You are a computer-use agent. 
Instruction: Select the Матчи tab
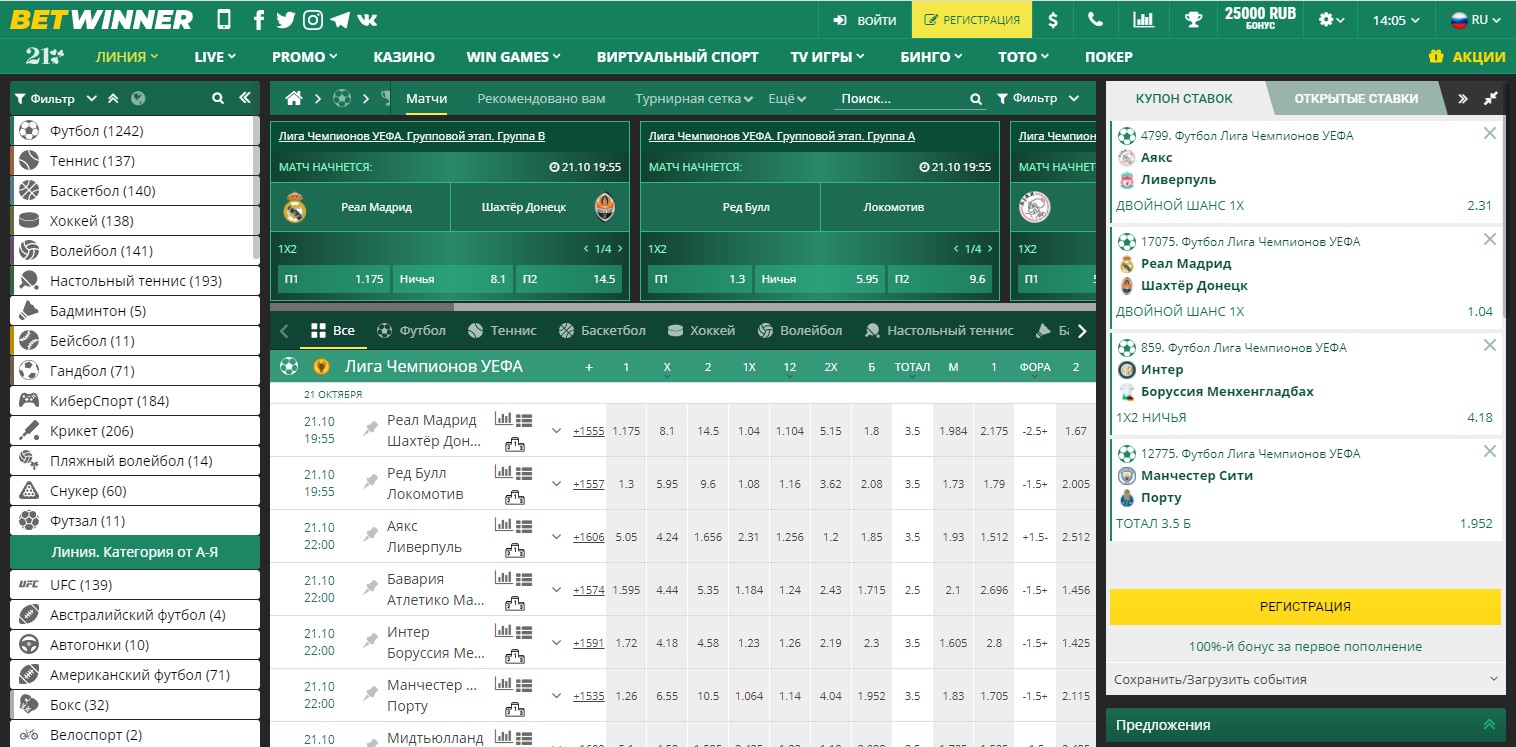click(427, 98)
